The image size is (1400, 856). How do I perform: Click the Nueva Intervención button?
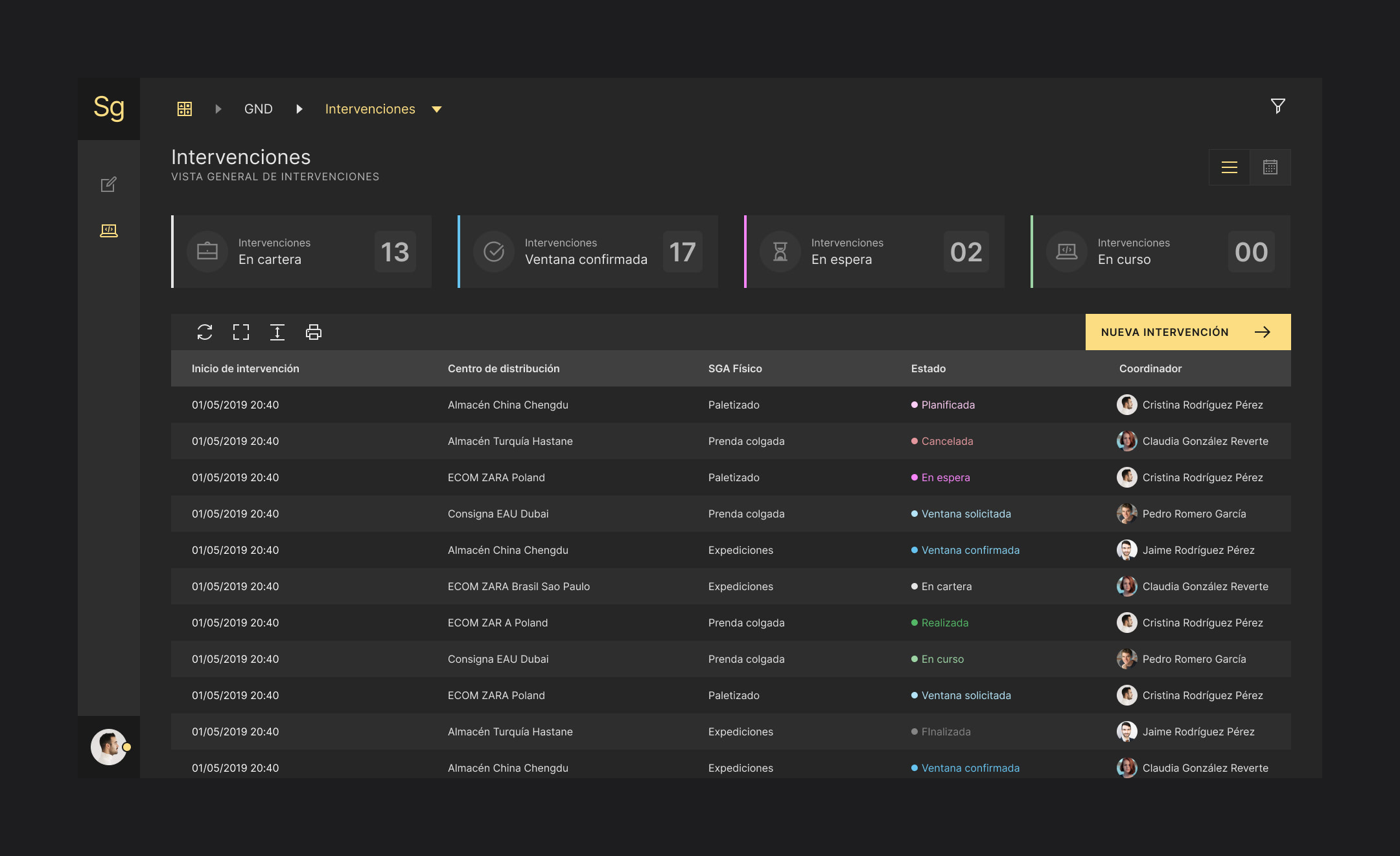pos(1188,332)
